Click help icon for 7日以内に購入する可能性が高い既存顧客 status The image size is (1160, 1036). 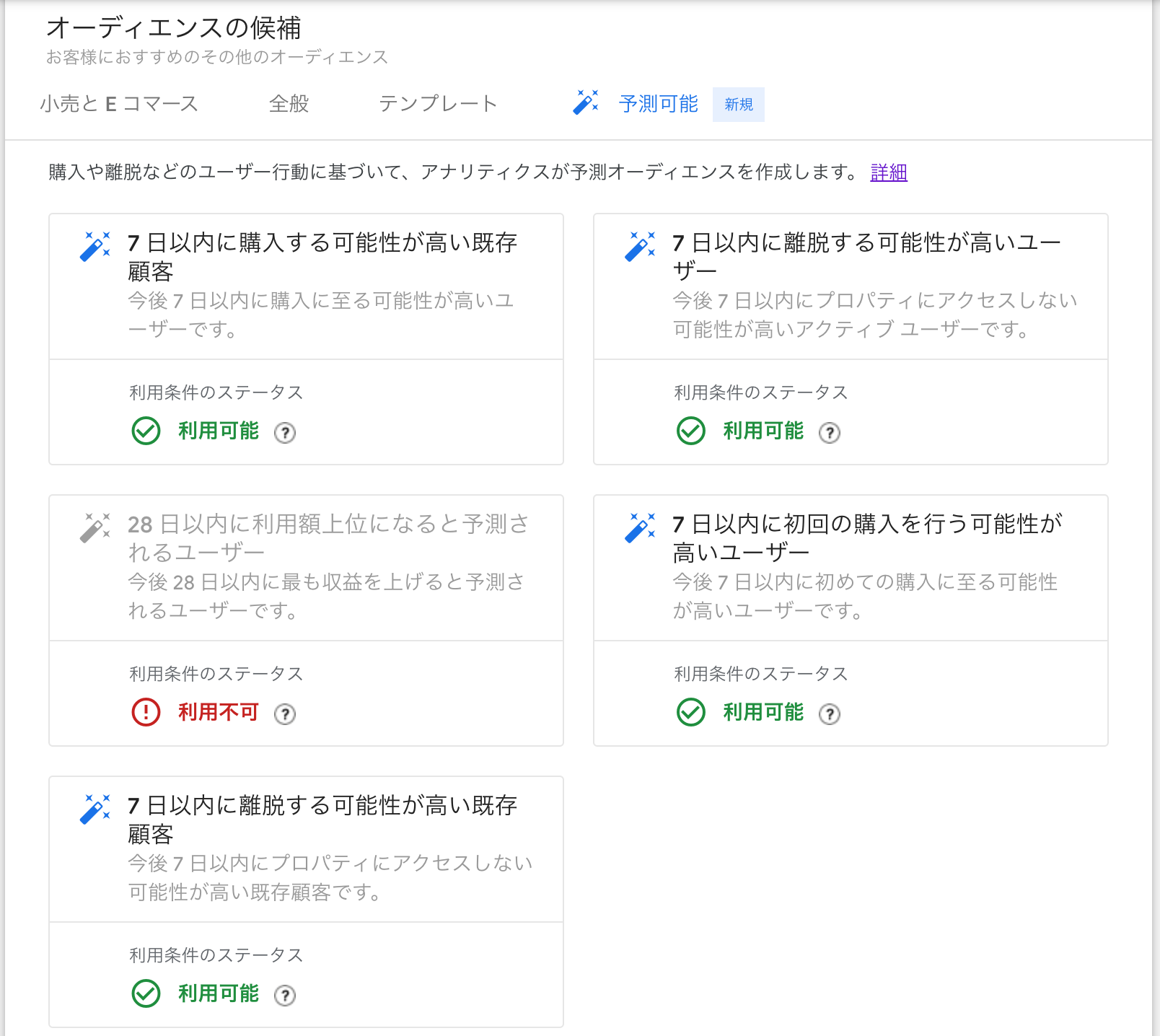pos(285,433)
